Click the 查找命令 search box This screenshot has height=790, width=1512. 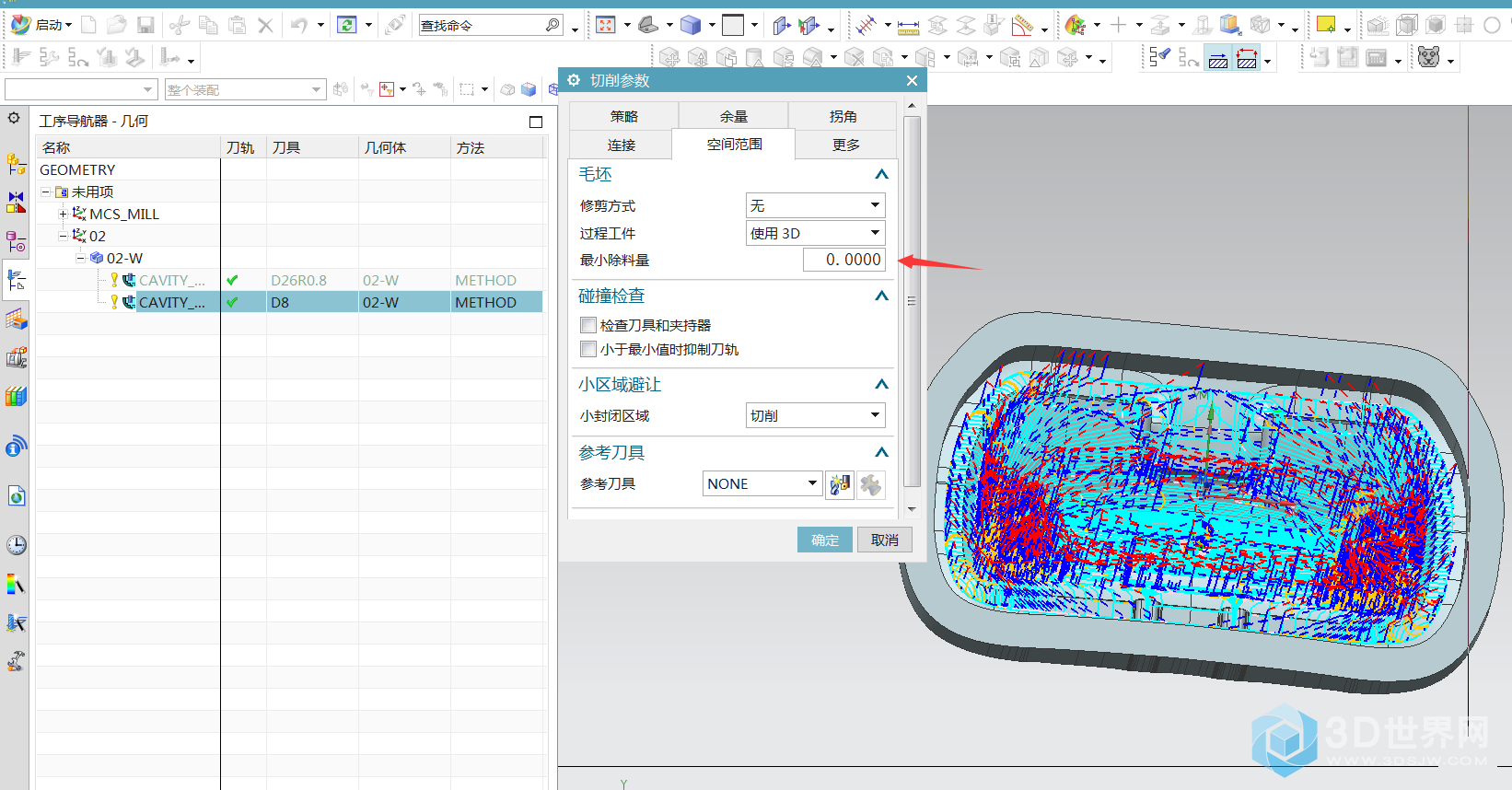click(490, 25)
